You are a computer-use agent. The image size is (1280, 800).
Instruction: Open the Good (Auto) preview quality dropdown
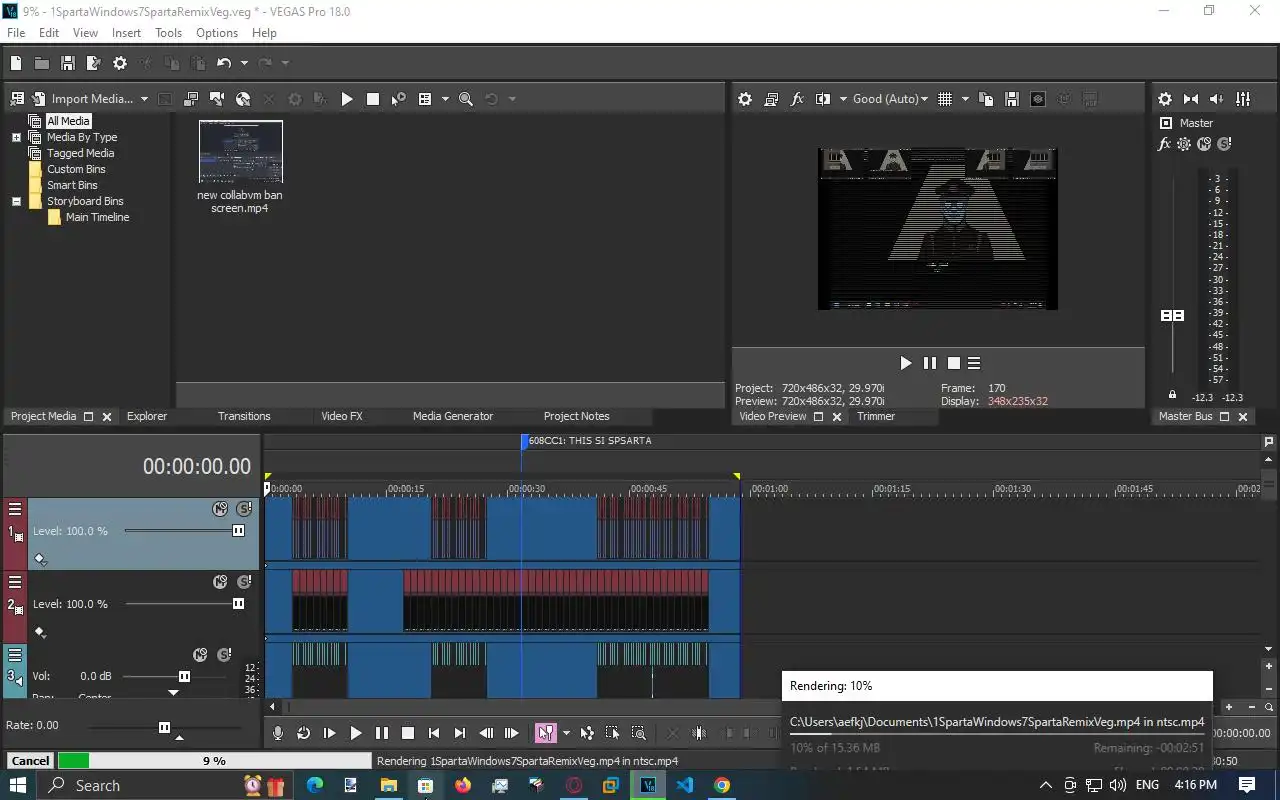890,99
